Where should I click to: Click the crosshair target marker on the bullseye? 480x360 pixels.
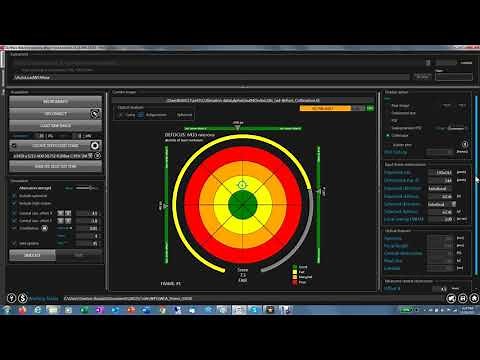click(242, 185)
